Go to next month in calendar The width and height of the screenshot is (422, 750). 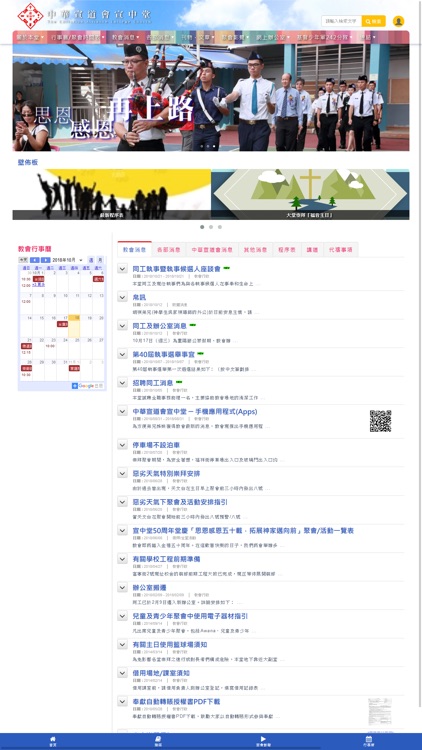pos(45,260)
